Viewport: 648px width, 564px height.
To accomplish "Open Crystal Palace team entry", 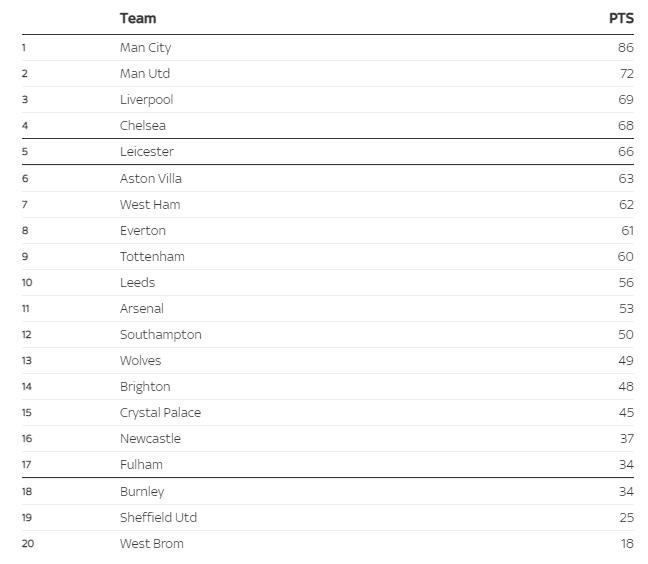I will click(x=160, y=413).
